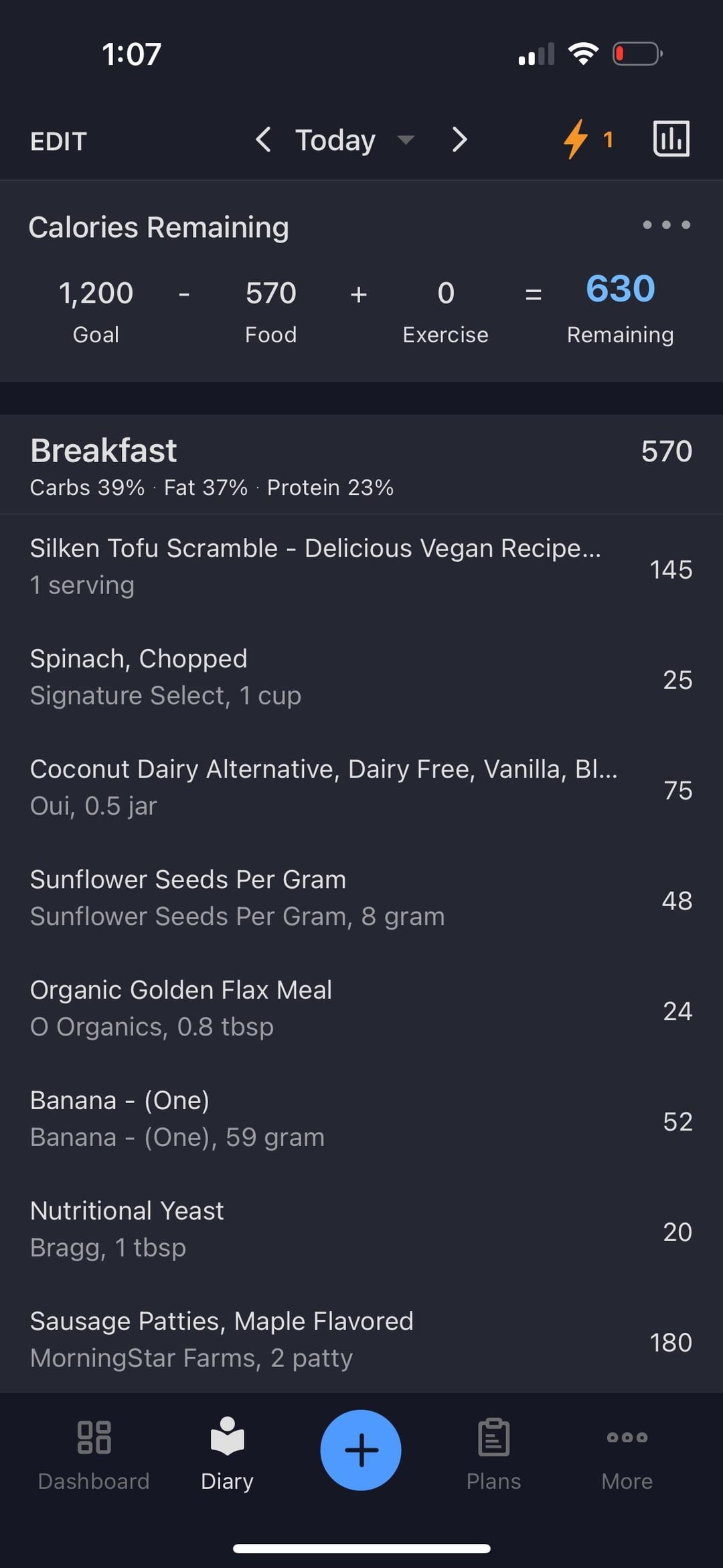
Task: Open the Breakfast meal header
Action: coord(104,451)
